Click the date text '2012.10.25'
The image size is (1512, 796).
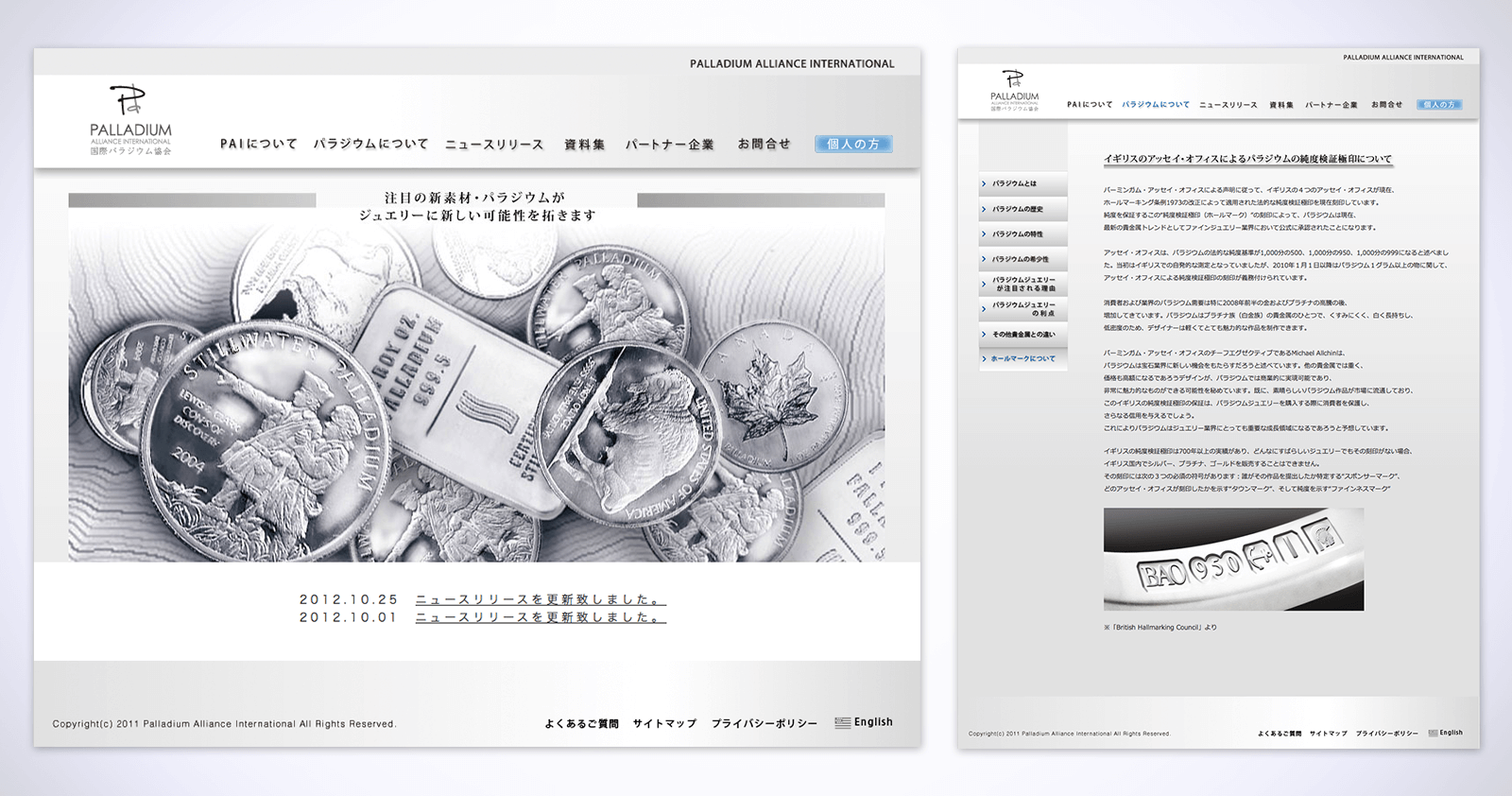pyautogui.click(x=349, y=599)
